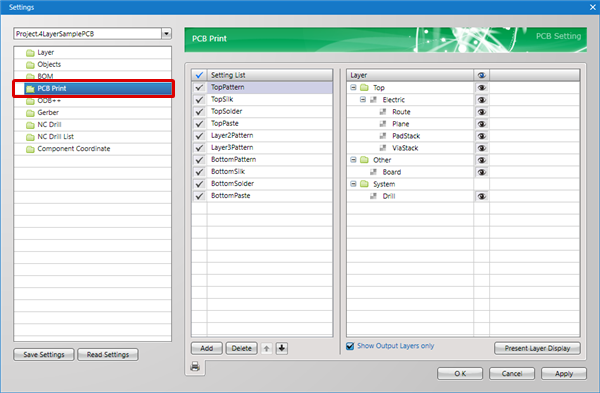The image size is (600, 393).
Task: Uncheck the BottomPaste setting checkmark
Action: tap(199, 196)
